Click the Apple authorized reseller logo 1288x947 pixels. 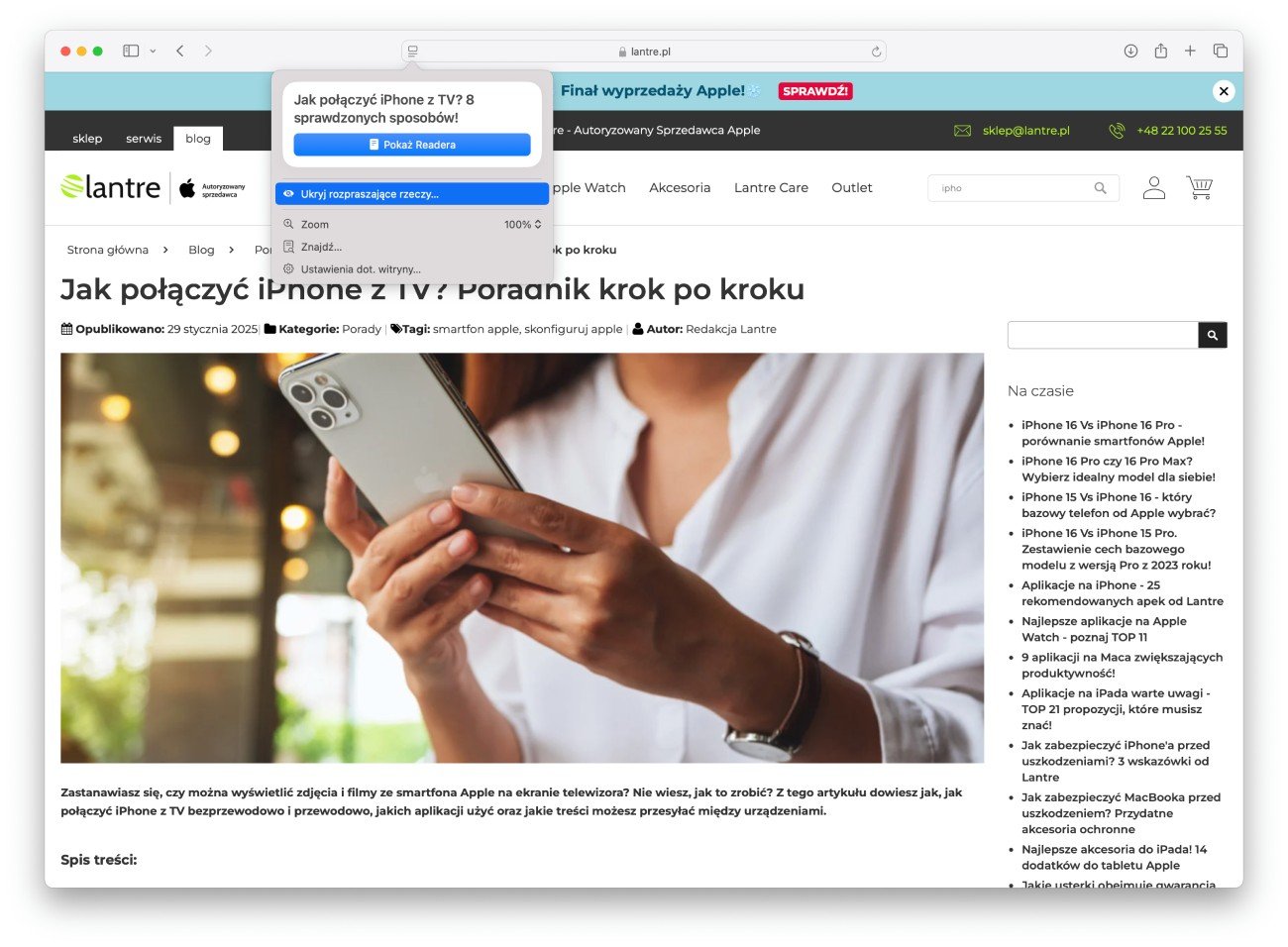tap(212, 188)
